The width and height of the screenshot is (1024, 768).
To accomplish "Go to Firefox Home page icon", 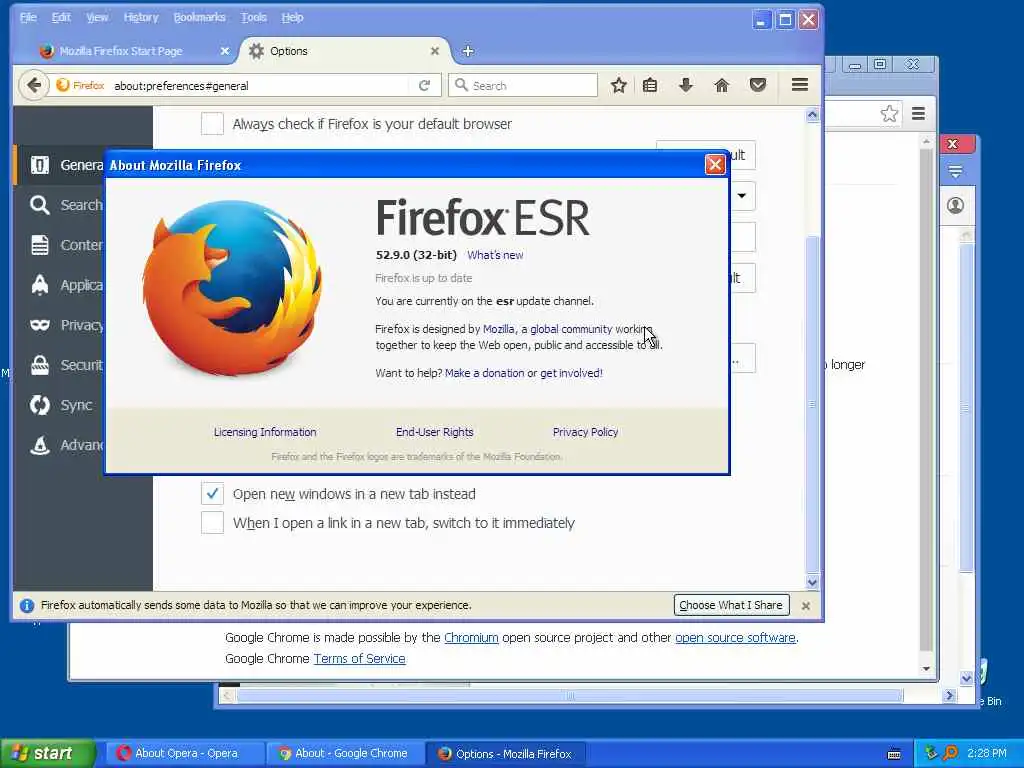I will tap(722, 85).
